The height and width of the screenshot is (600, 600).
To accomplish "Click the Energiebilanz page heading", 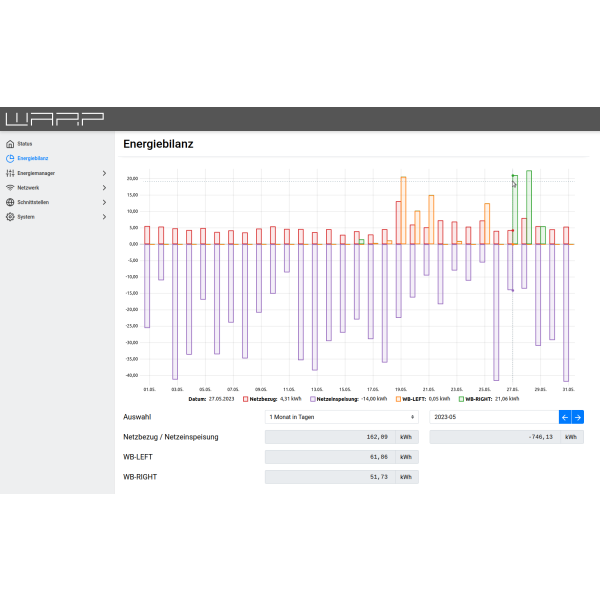I will pos(158,144).
